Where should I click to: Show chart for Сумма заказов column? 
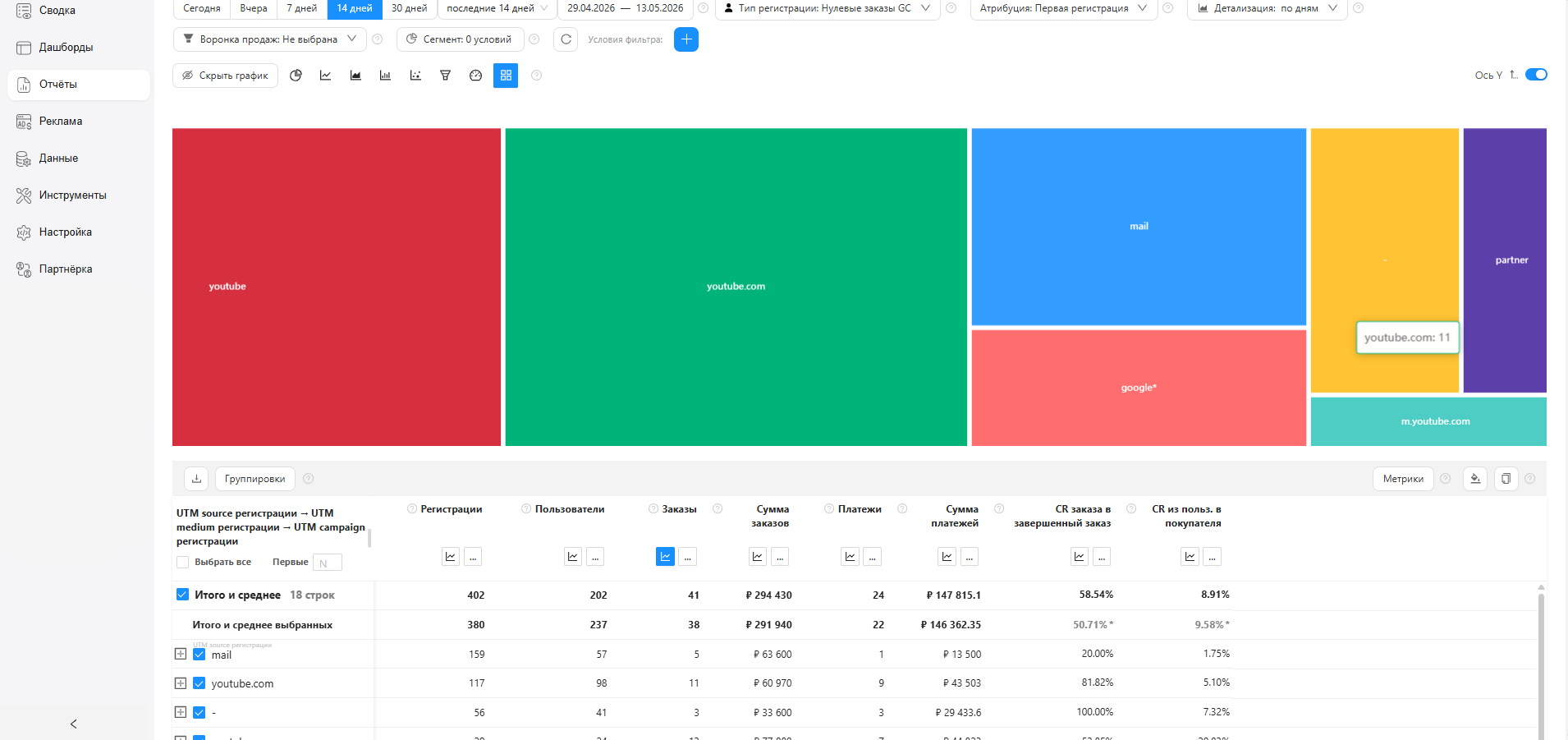[x=758, y=557]
